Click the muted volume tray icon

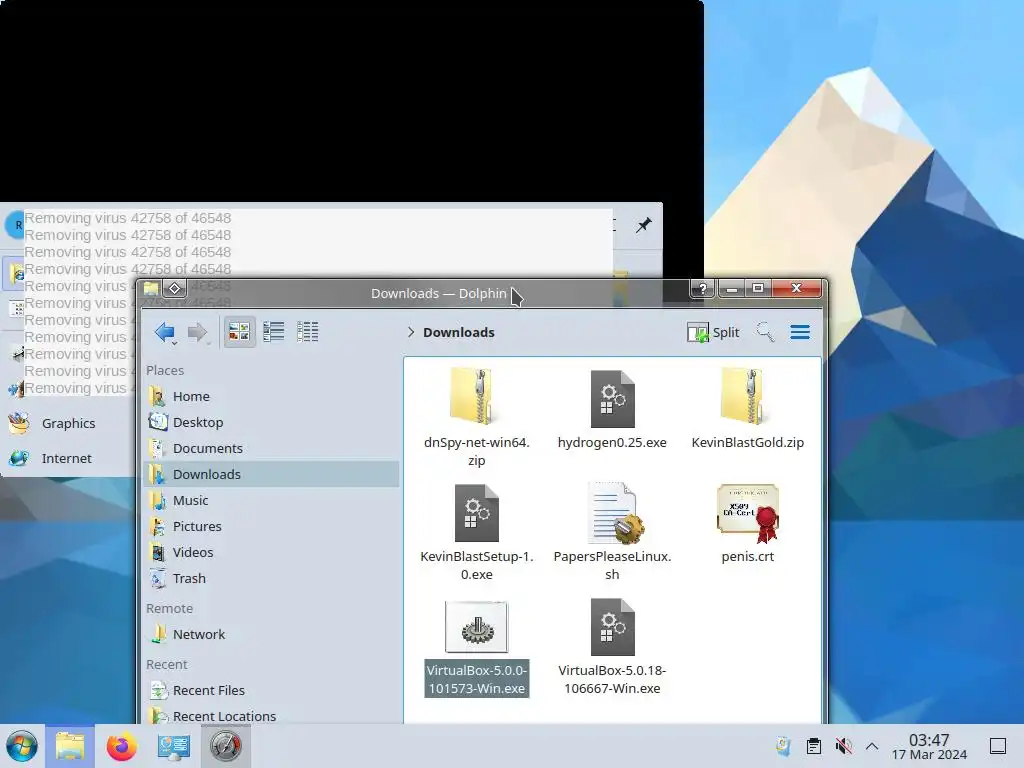(x=843, y=746)
